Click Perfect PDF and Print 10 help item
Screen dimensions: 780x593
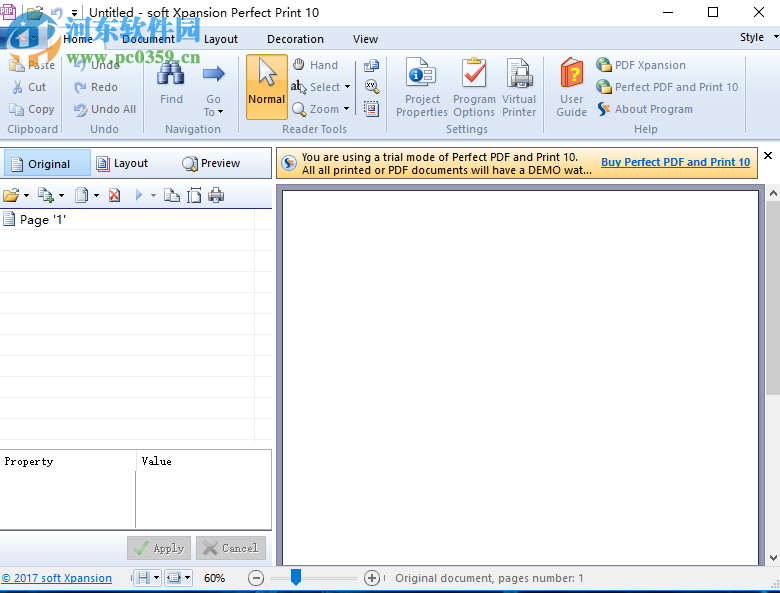(x=667, y=87)
